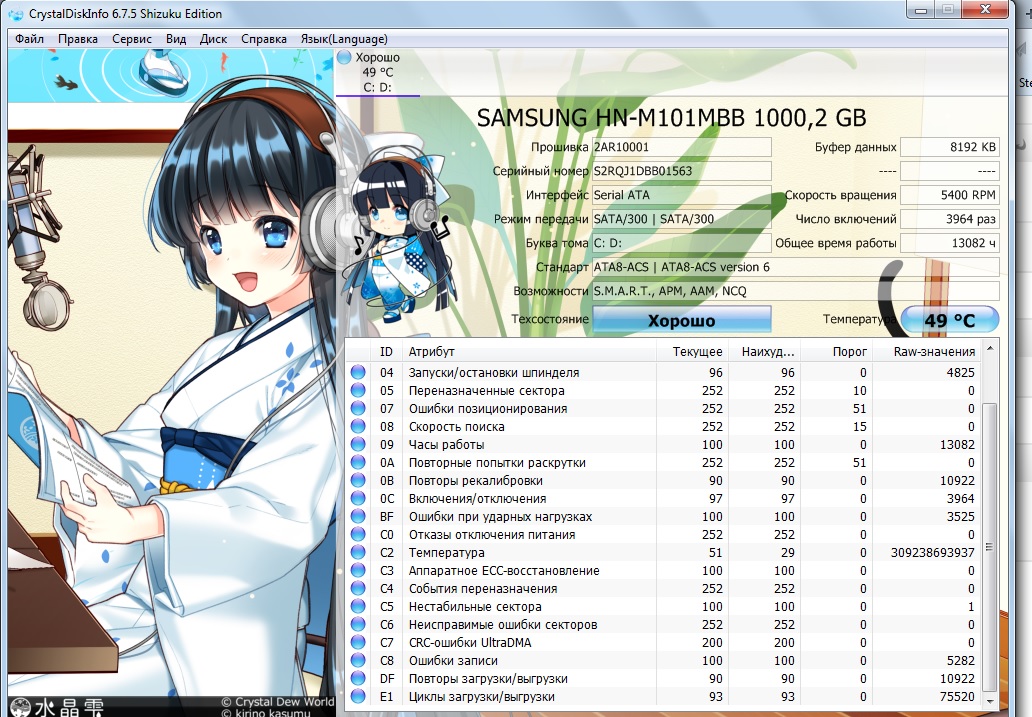Click the Хорошо health status button
Image resolution: width=1032 pixels, height=717 pixels.
(681, 320)
